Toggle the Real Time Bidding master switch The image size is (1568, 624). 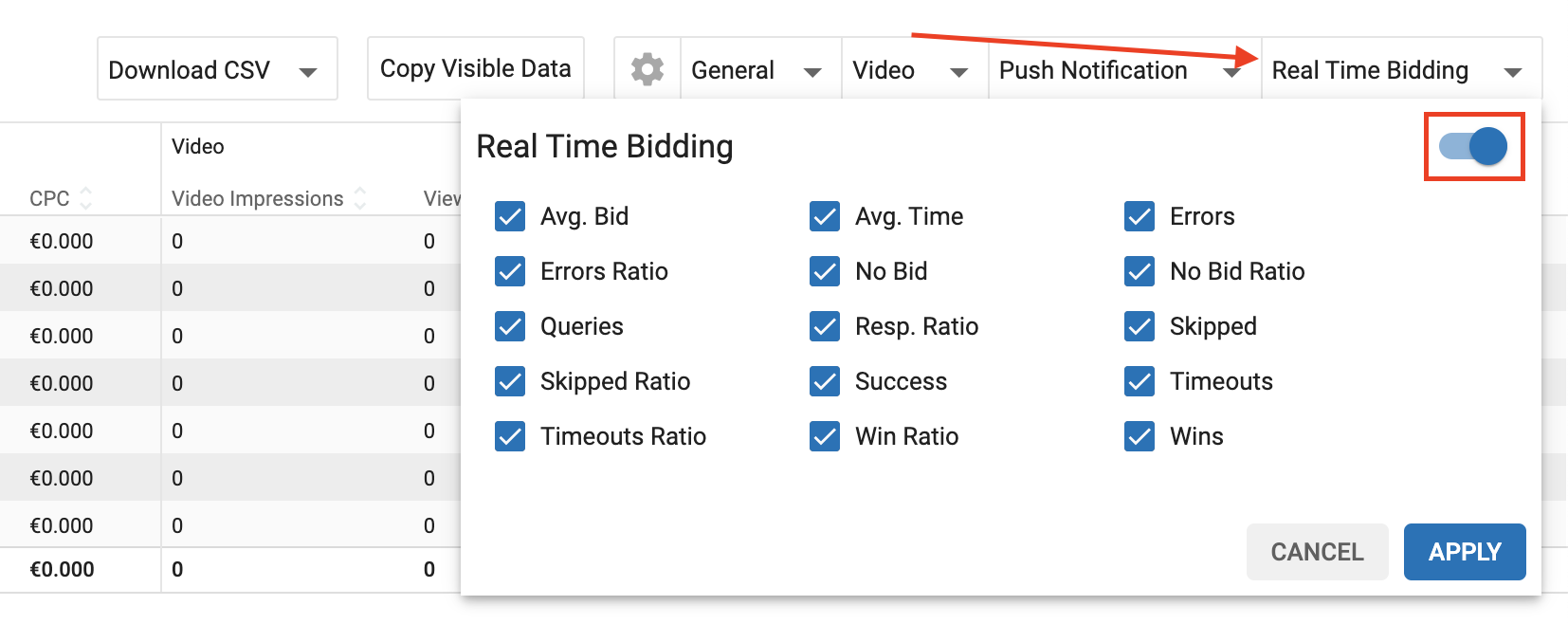point(1473,146)
